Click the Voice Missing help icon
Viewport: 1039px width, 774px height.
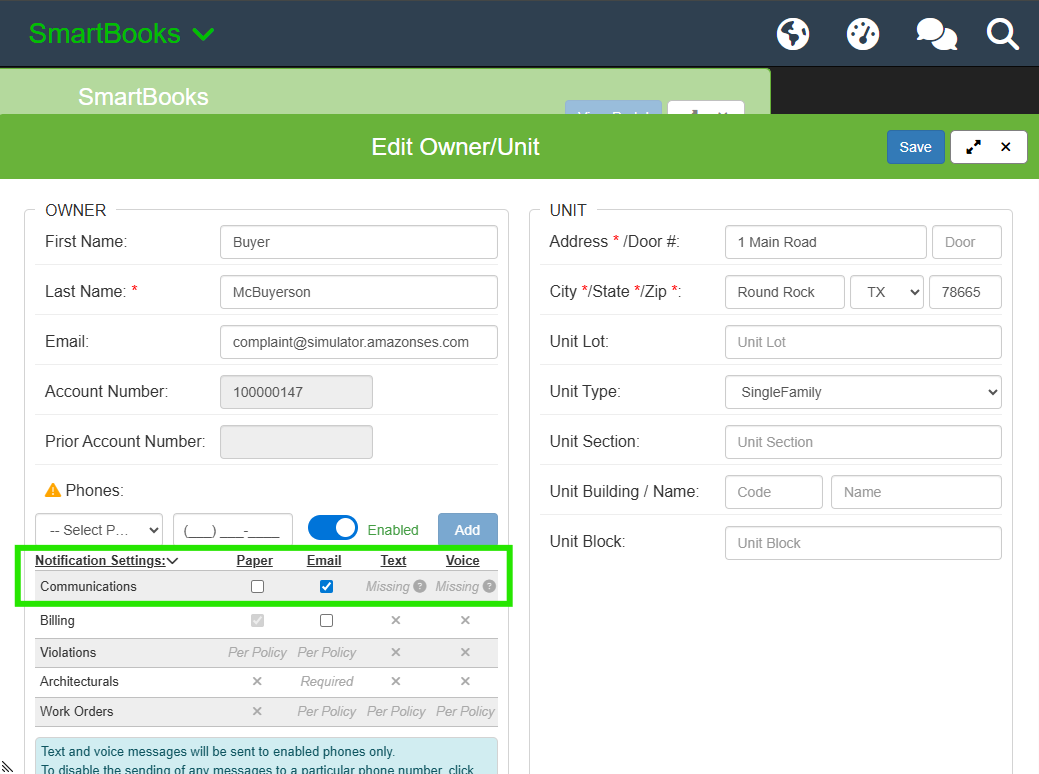click(x=489, y=587)
